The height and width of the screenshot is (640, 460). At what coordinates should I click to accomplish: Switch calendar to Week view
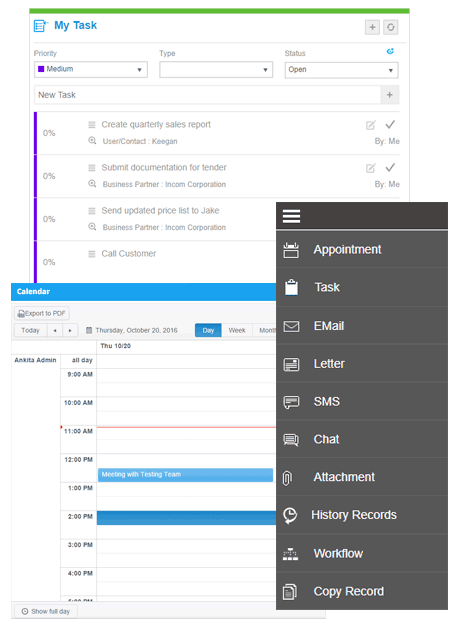(237, 330)
